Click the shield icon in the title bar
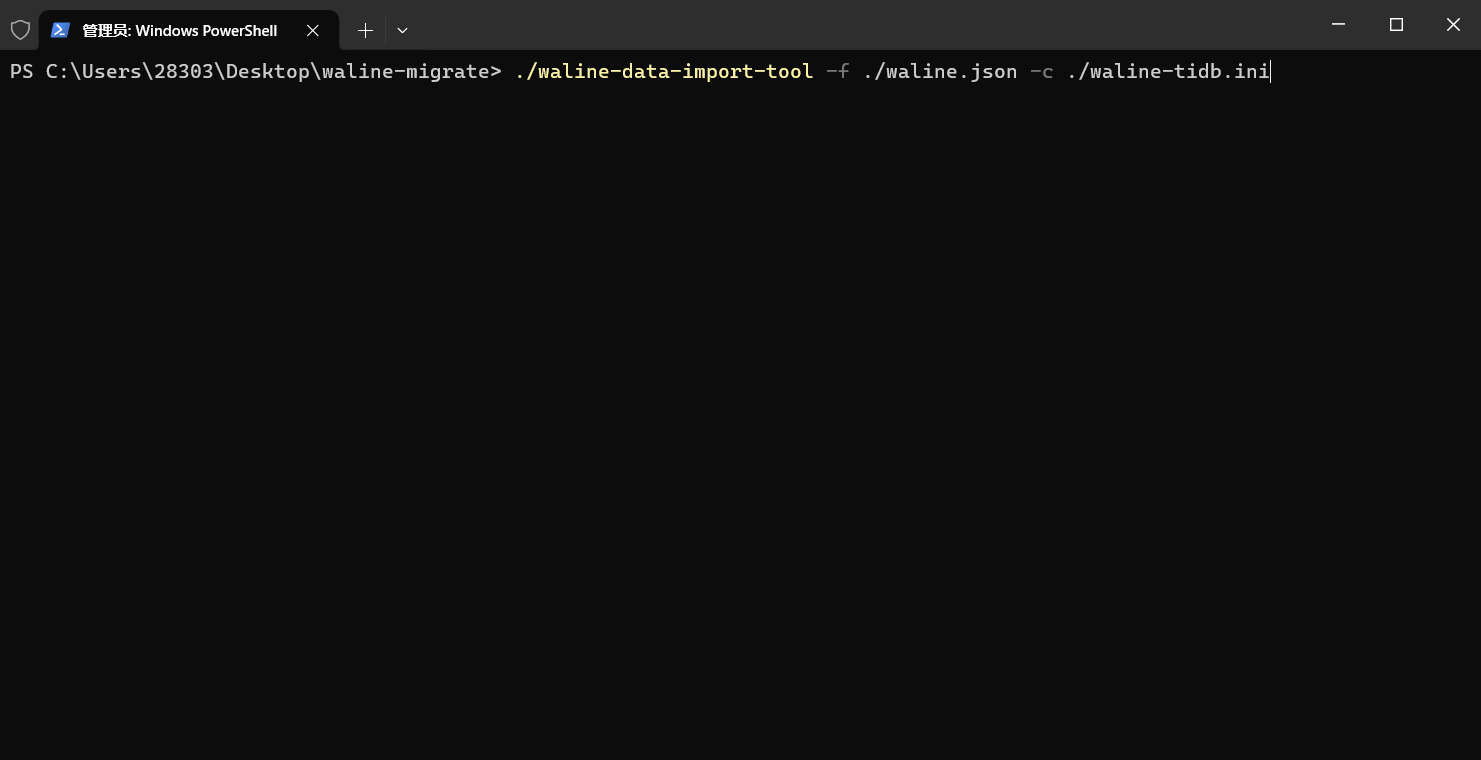Viewport: 1481px width, 760px height. point(20,30)
